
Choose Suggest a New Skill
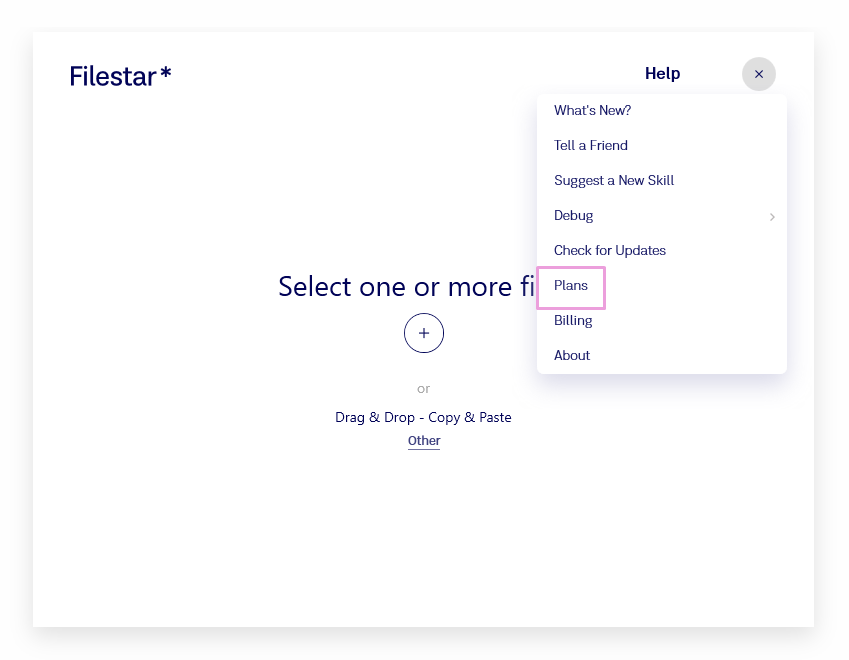pyautogui.click(x=614, y=181)
